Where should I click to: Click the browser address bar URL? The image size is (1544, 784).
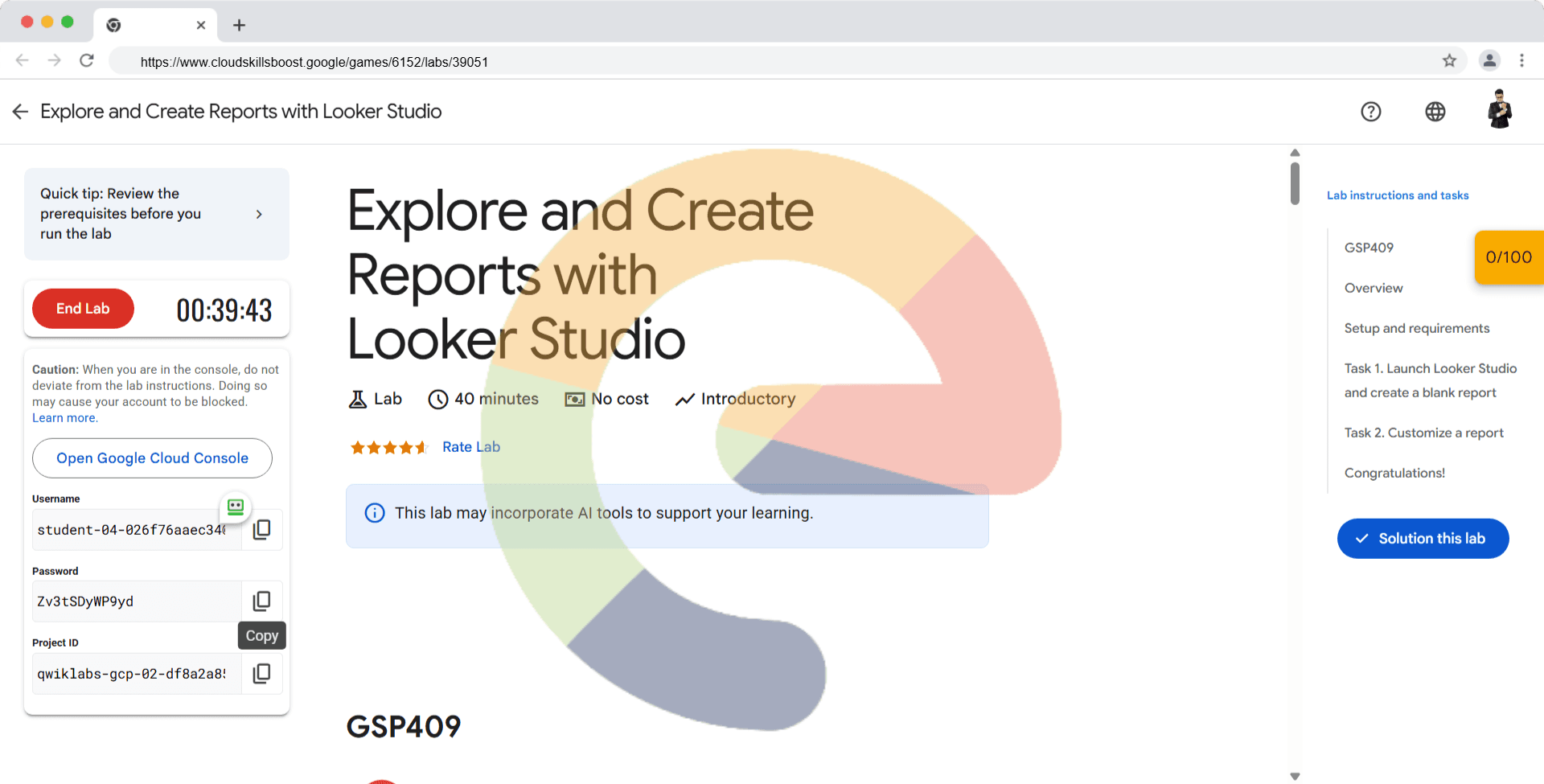pyautogui.click(x=314, y=62)
